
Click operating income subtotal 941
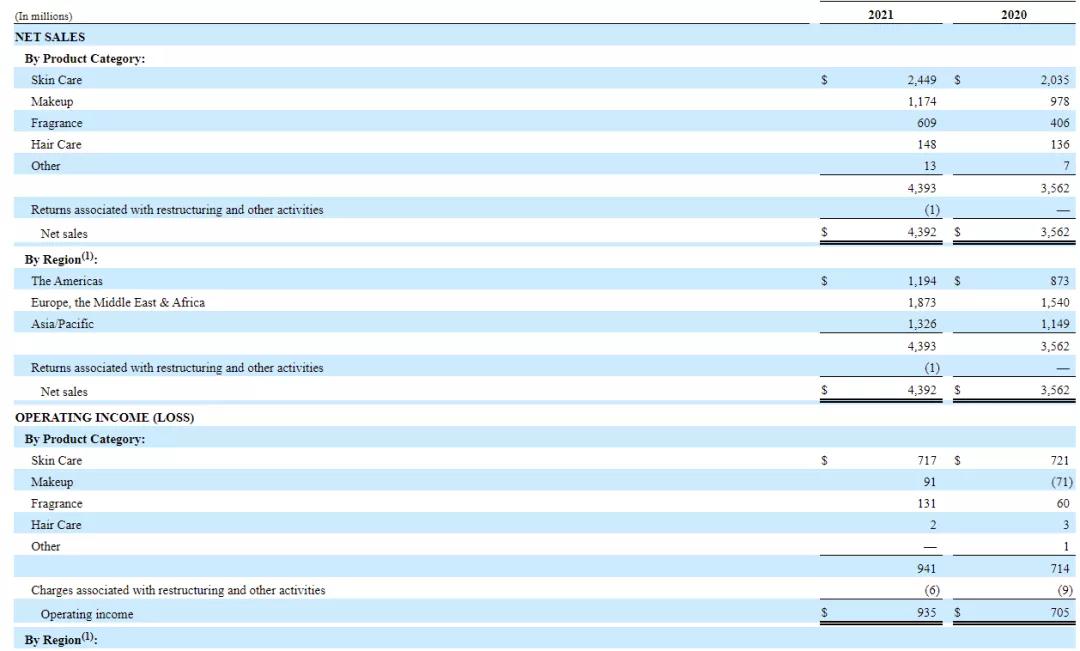coord(926,568)
